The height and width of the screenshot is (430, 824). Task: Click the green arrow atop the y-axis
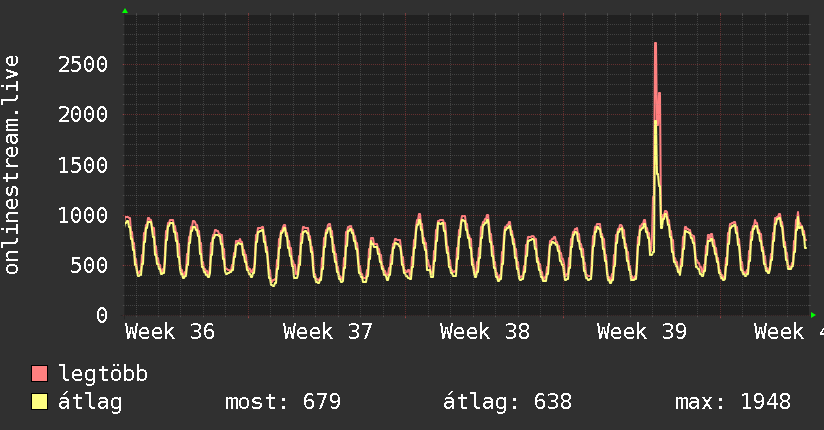tap(125, 11)
